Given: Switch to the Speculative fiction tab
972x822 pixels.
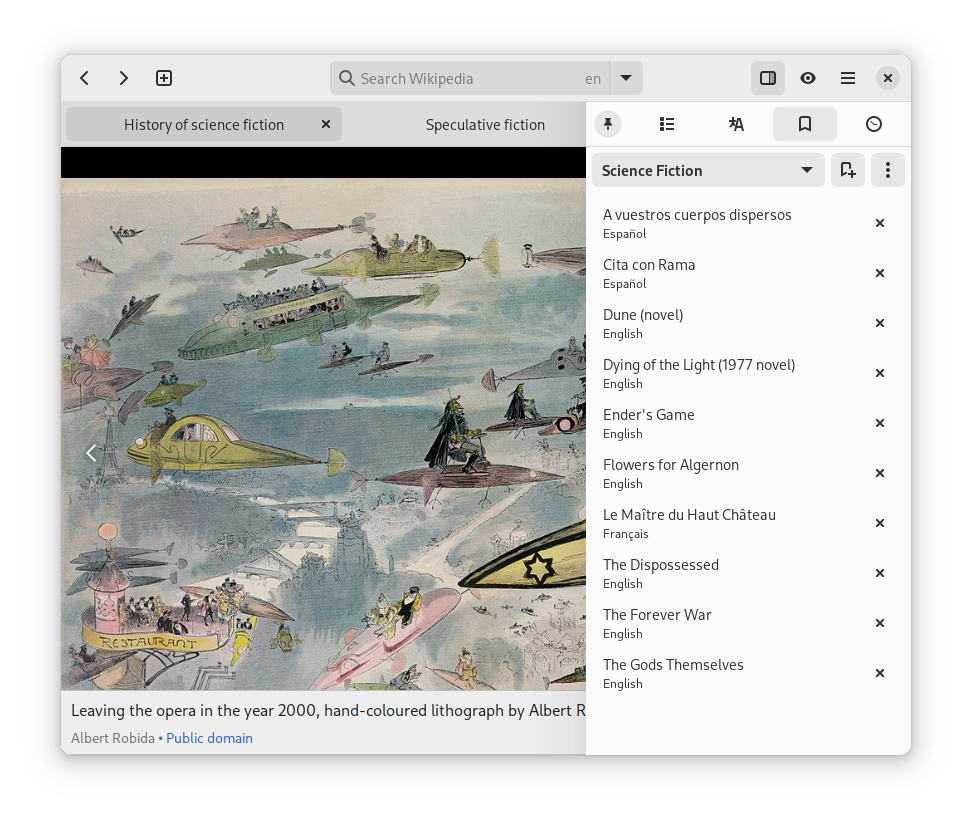Looking at the screenshot, I should 485,125.
